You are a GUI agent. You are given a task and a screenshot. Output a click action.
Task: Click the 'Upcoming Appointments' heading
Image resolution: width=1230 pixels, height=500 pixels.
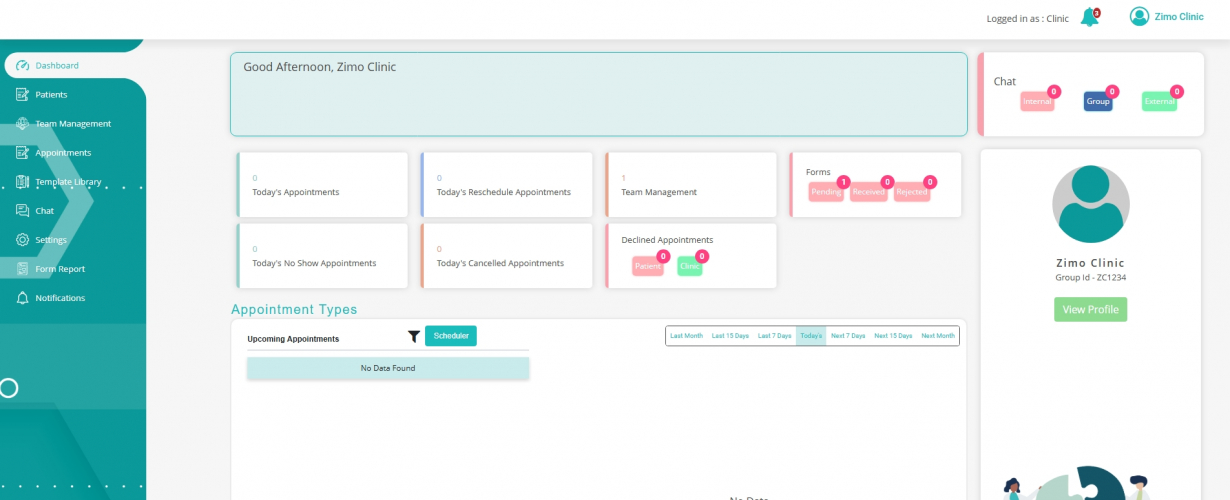tap(293, 339)
